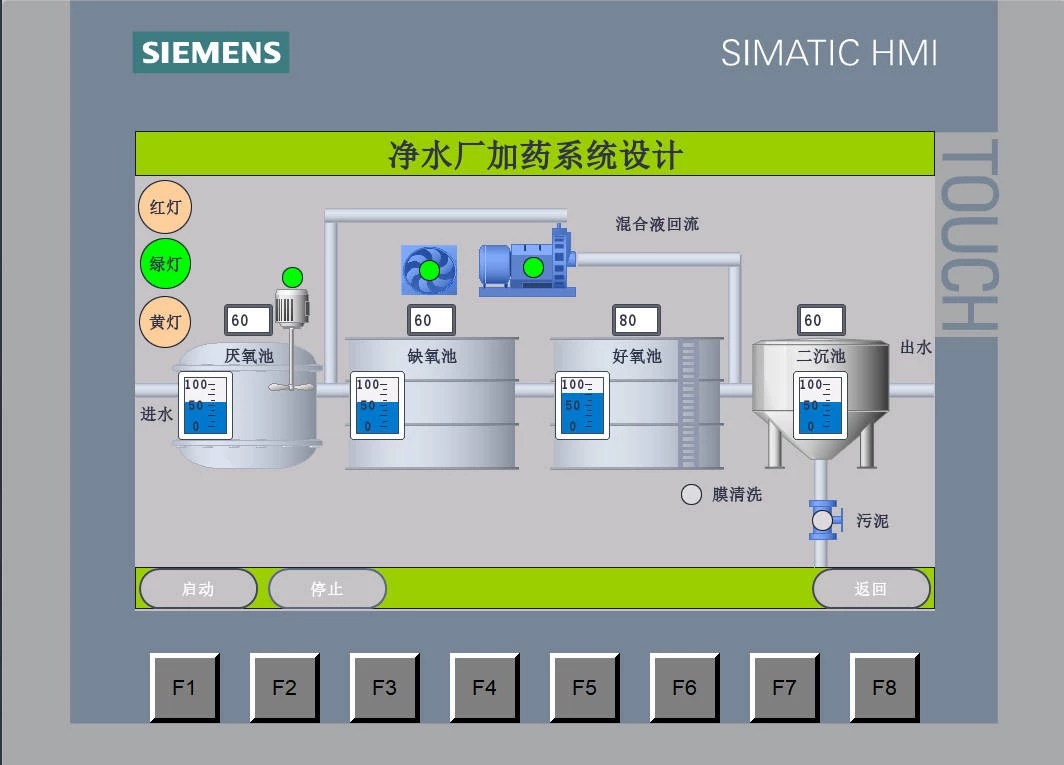Click the F6 function key
The height and width of the screenshot is (765, 1064).
(685, 688)
